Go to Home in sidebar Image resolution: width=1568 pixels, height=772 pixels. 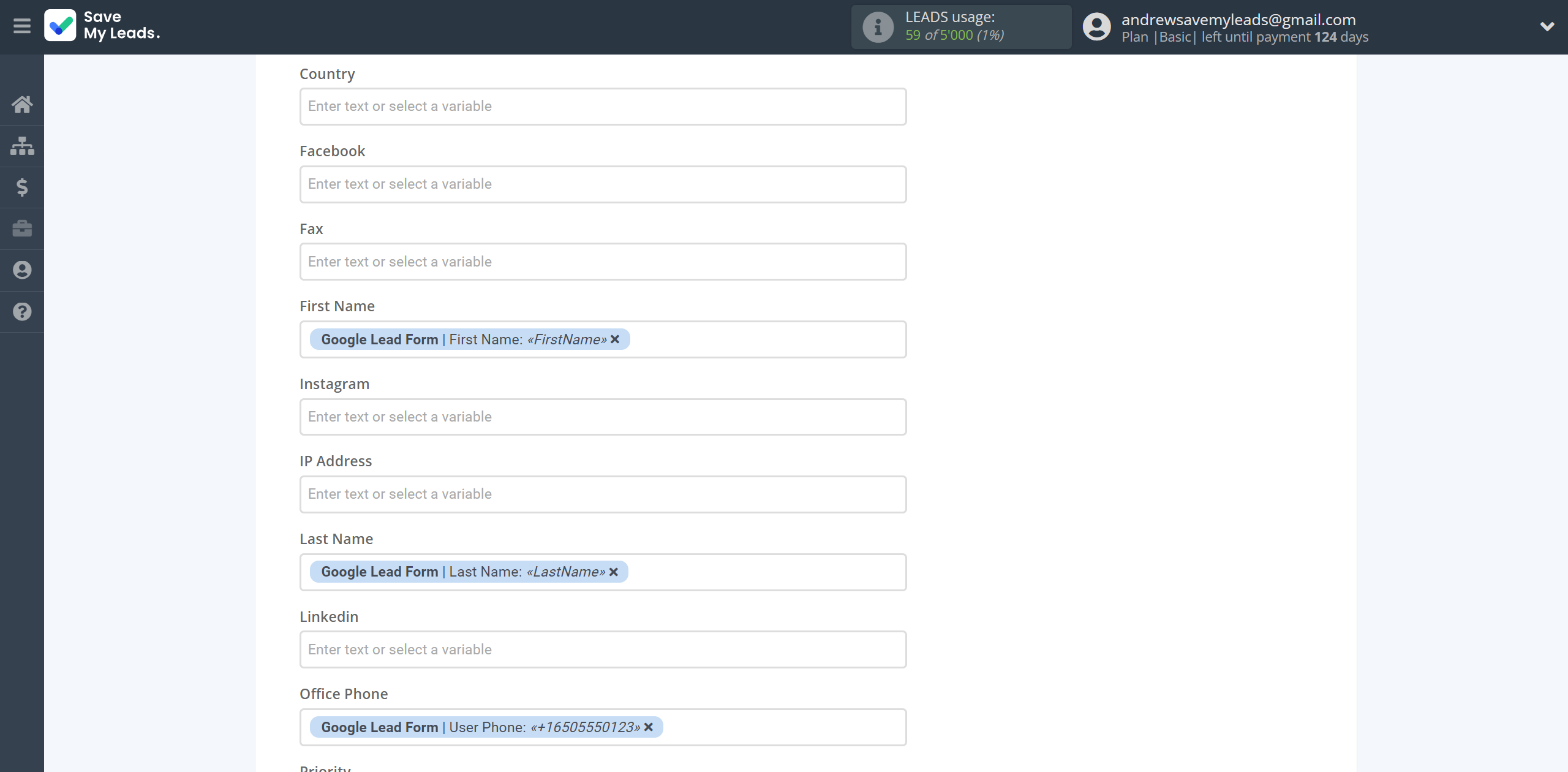(x=22, y=104)
